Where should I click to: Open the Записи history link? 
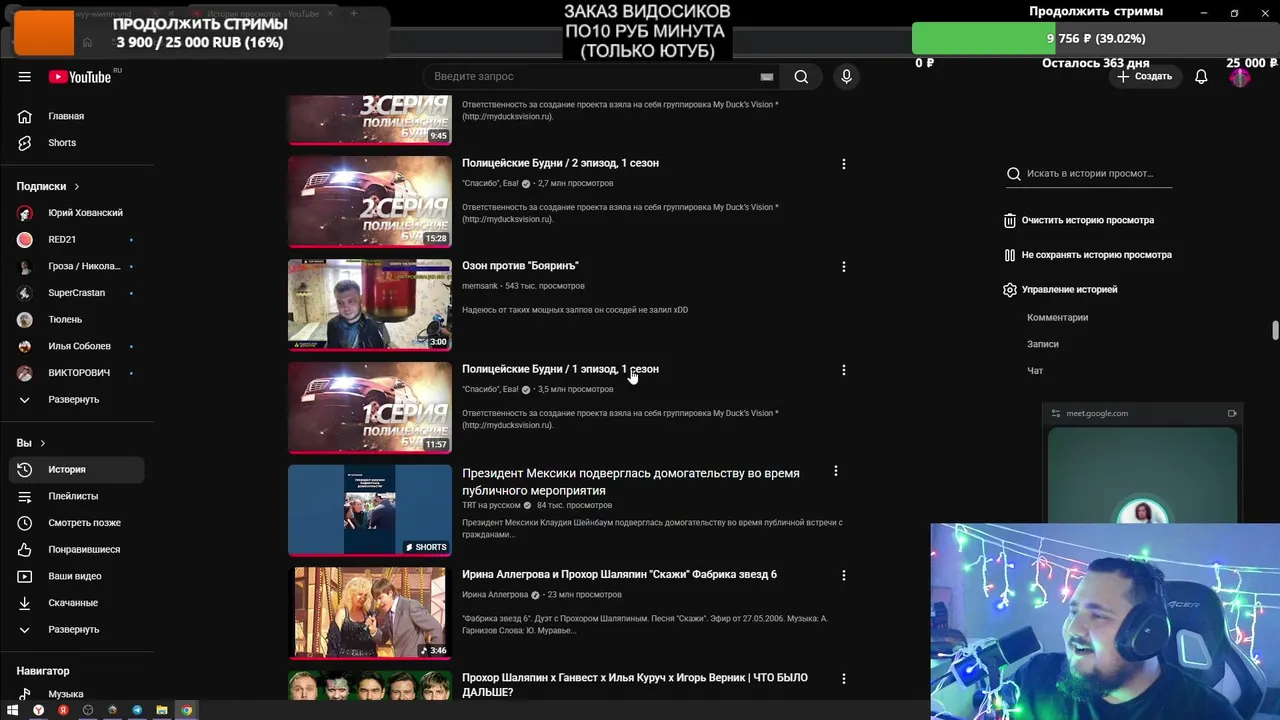[1042, 344]
